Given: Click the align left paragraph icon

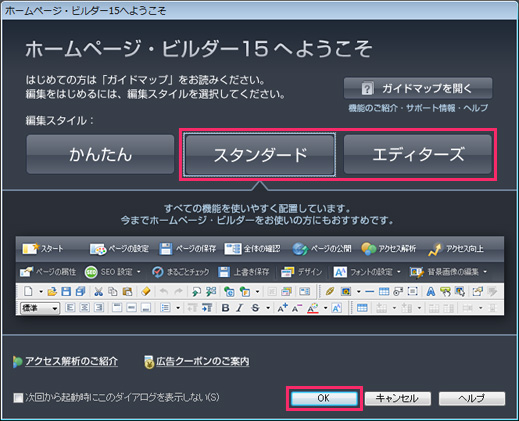Looking at the screenshot, I should pyautogui.click(x=70, y=307).
